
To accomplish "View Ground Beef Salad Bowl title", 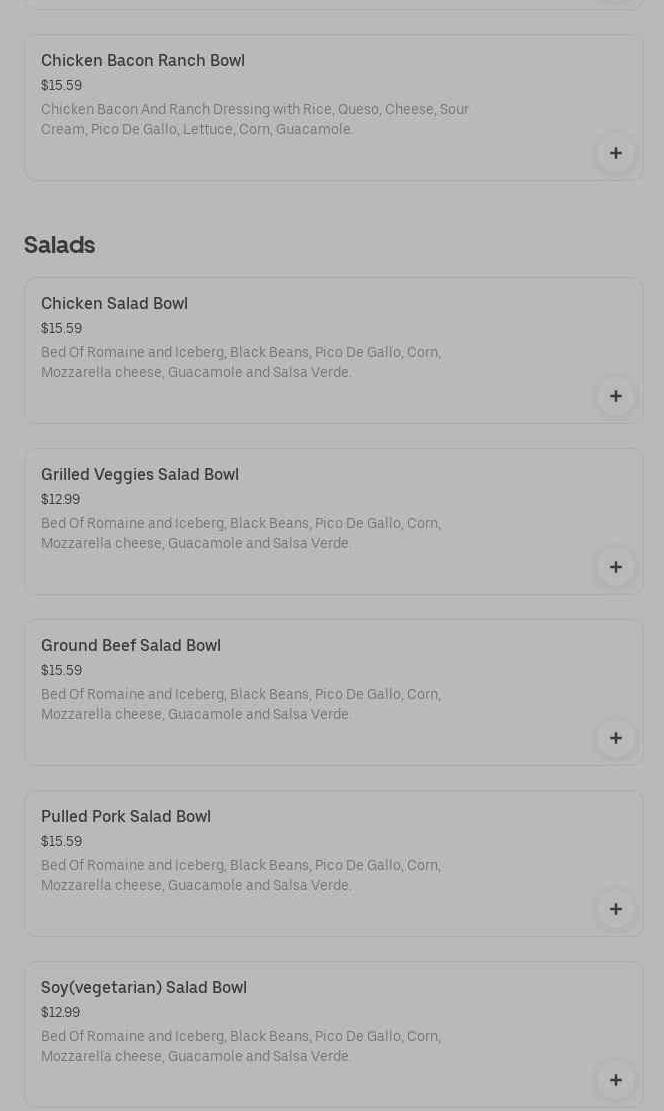I will pyautogui.click(x=131, y=646).
